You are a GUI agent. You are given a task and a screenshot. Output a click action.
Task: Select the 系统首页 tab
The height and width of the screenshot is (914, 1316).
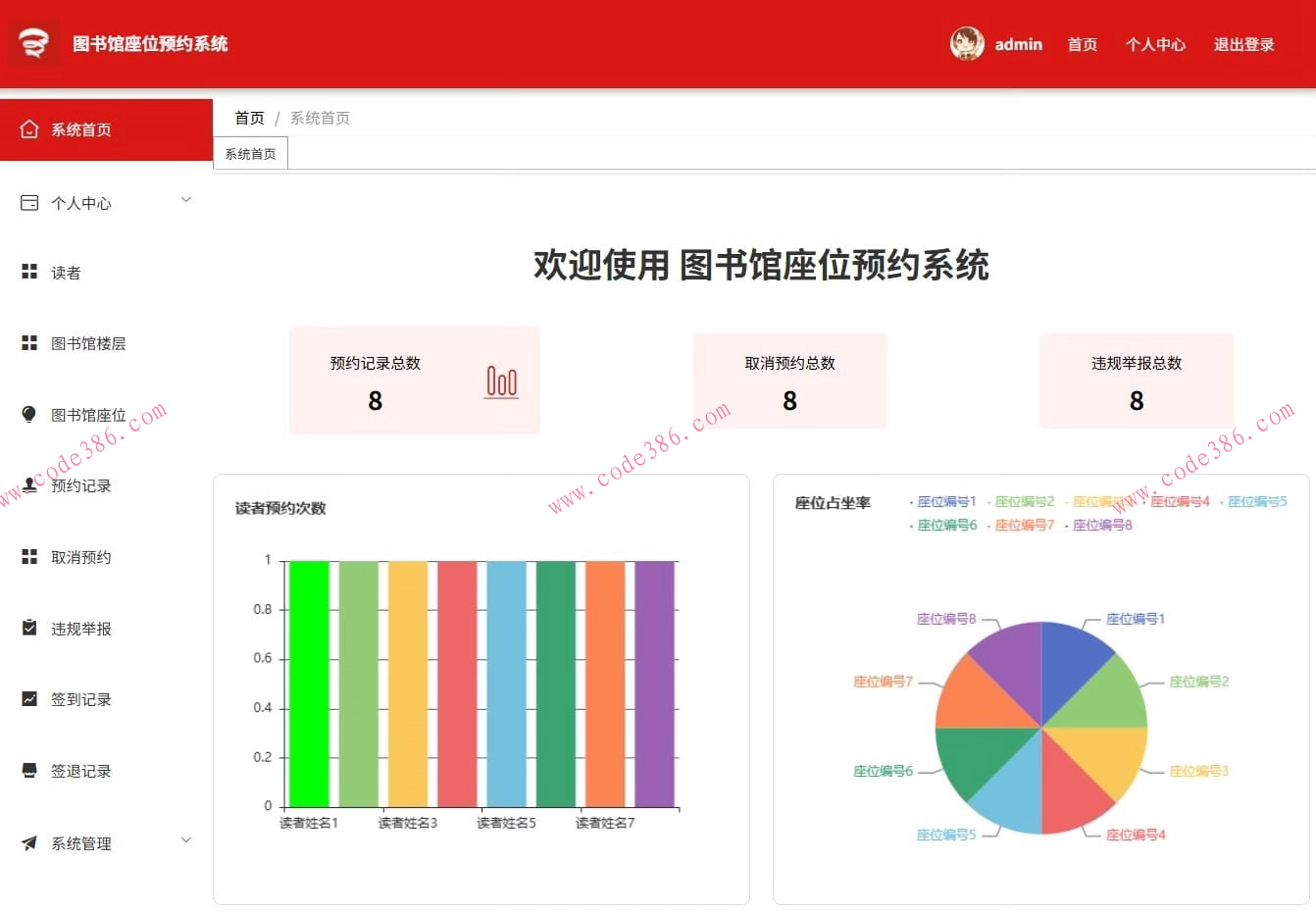click(x=249, y=152)
